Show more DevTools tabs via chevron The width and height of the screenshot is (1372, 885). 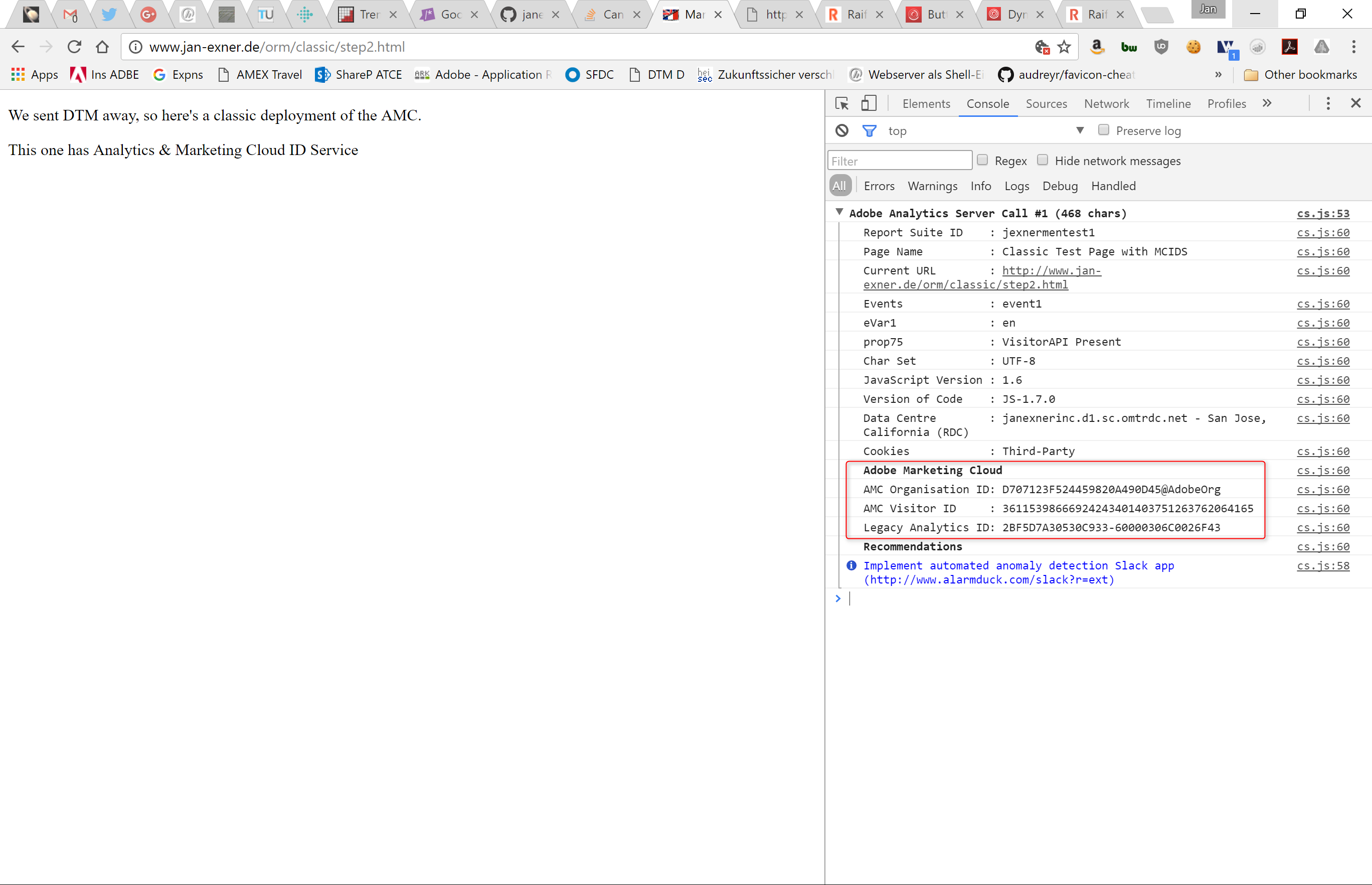click(x=1267, y=103)
